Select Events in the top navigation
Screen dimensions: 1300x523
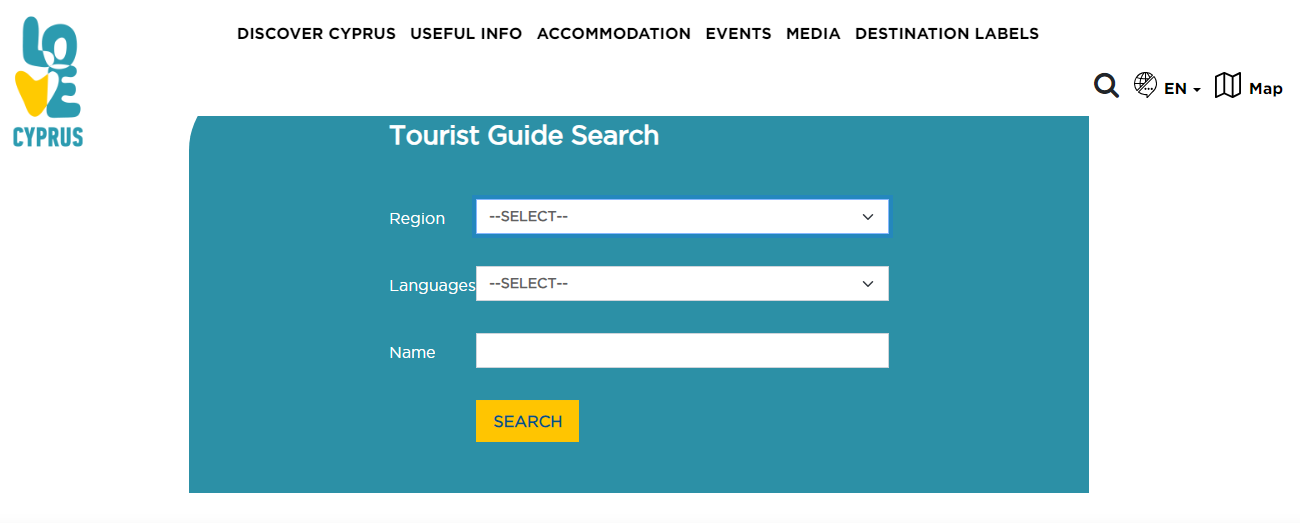[738, 34]
